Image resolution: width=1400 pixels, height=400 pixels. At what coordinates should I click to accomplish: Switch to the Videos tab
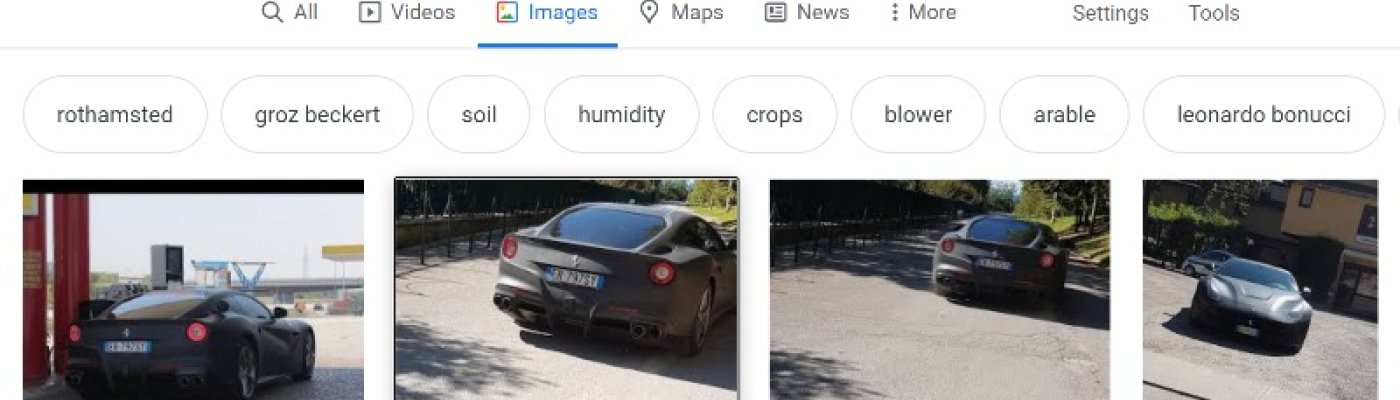coord(407,13)
